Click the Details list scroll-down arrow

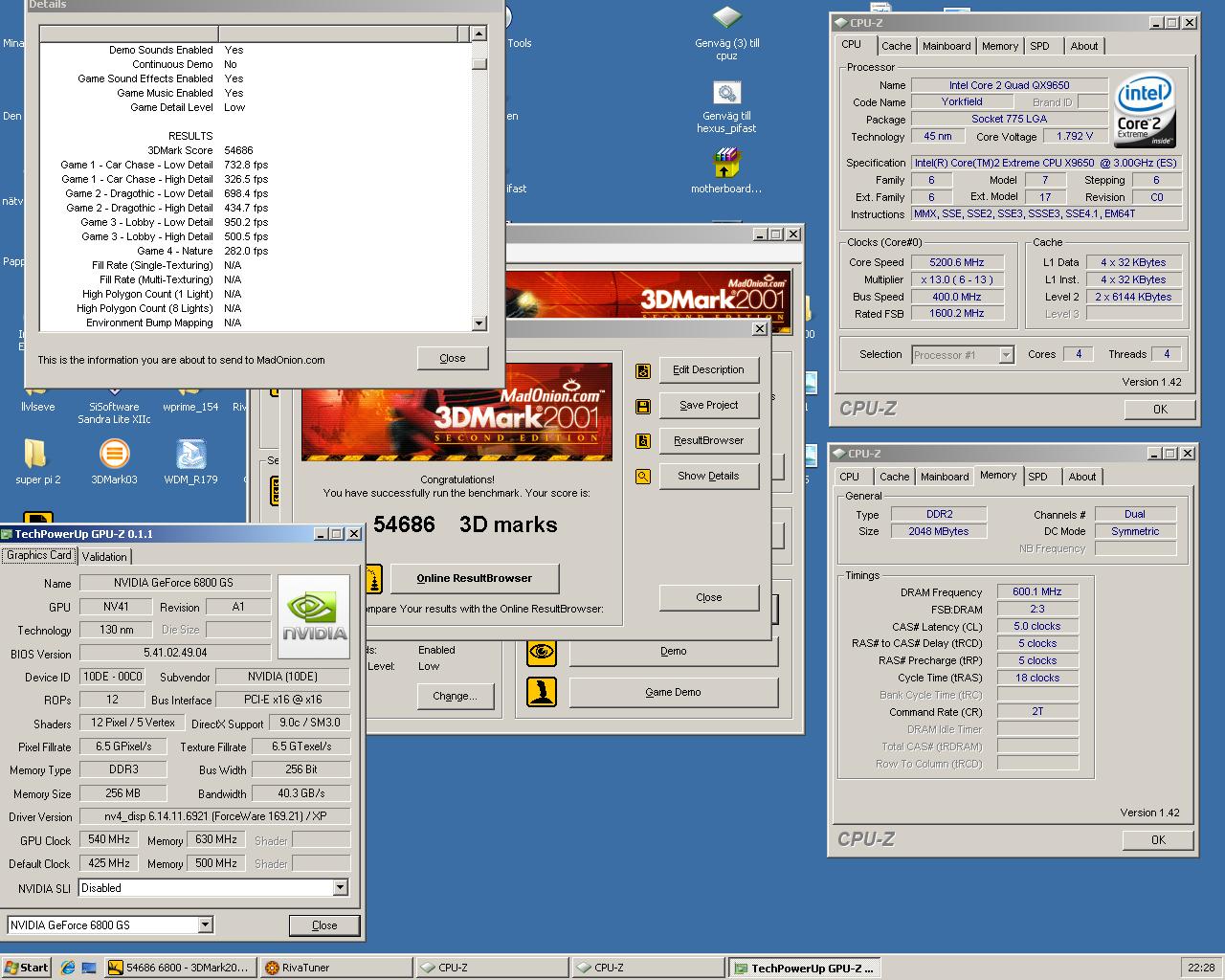tap(479, 323)
